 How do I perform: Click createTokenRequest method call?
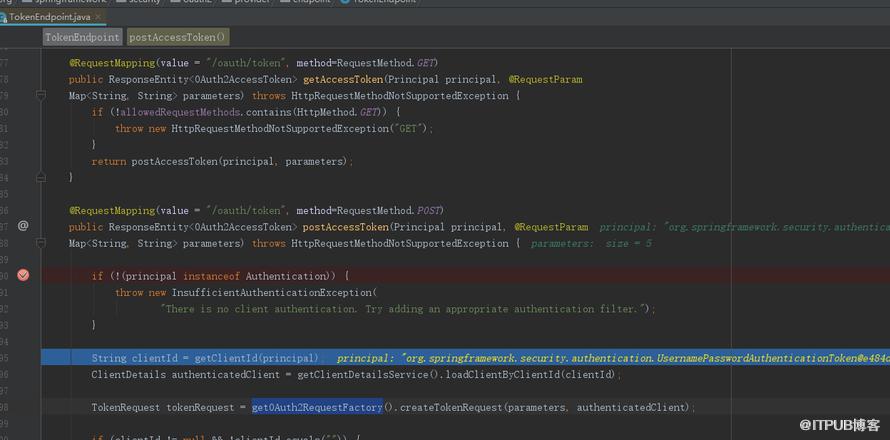pos(451,408)
